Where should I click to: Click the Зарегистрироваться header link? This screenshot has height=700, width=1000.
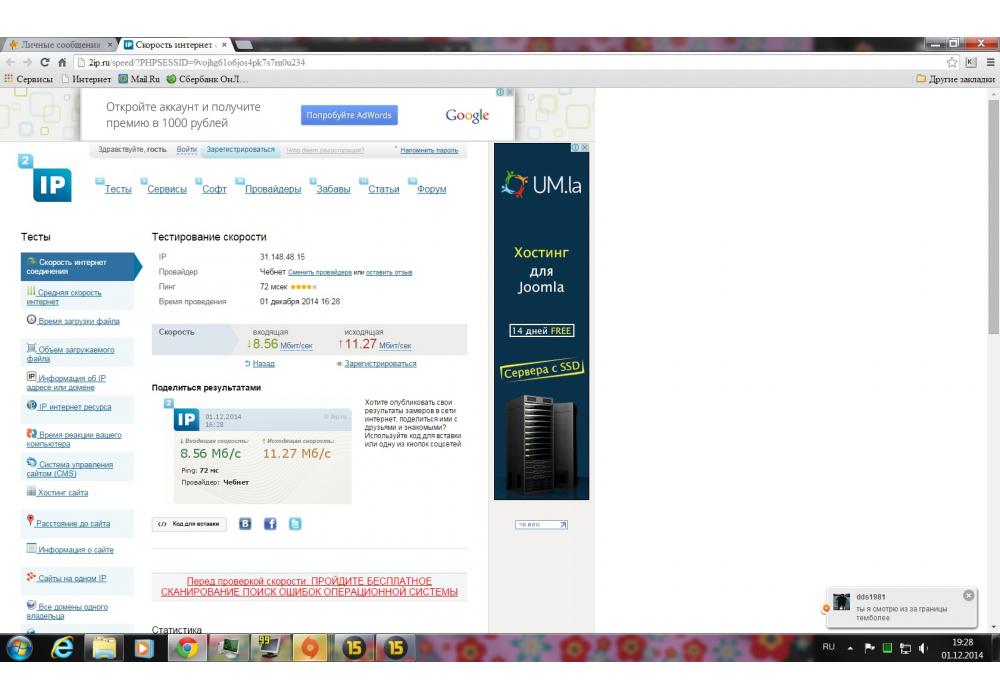pos(240,149)
